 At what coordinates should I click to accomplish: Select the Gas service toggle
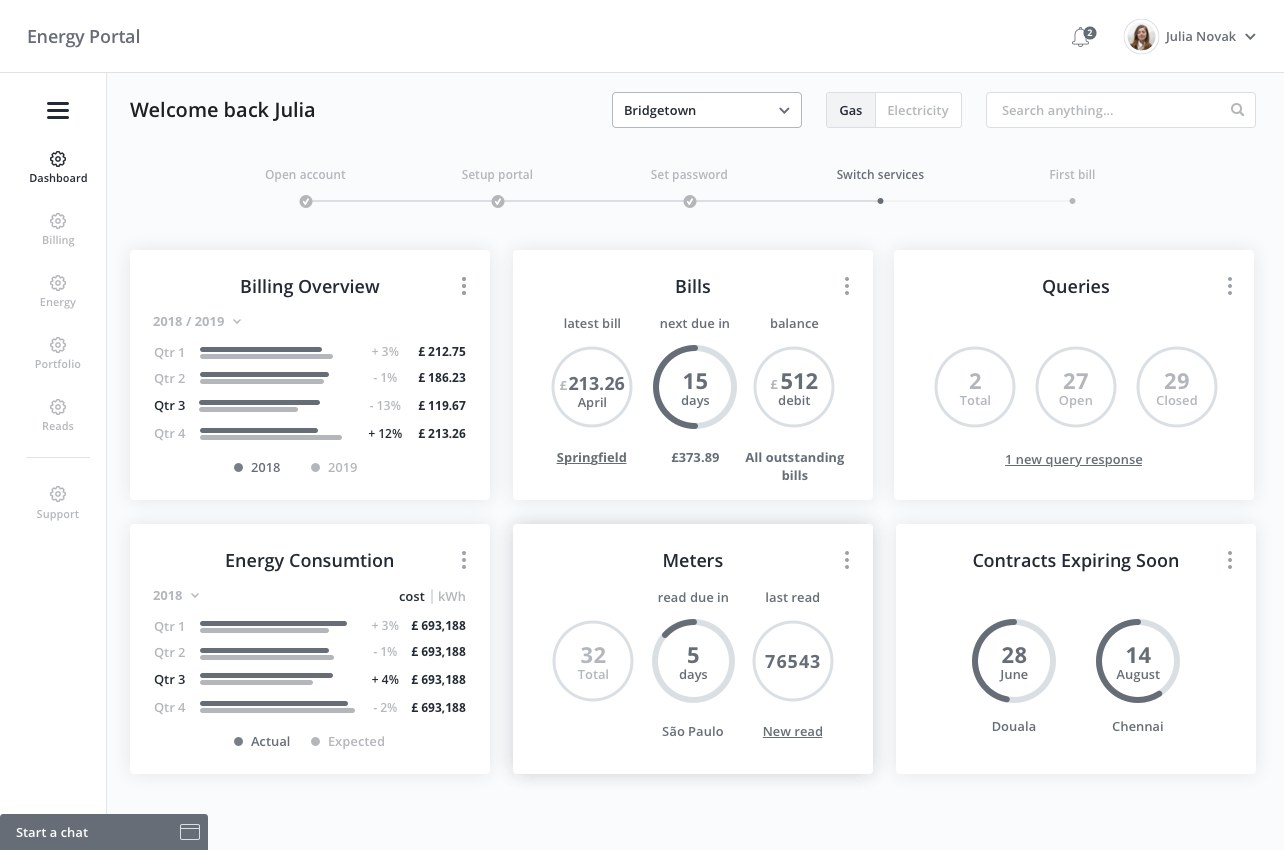pos(851,110)
